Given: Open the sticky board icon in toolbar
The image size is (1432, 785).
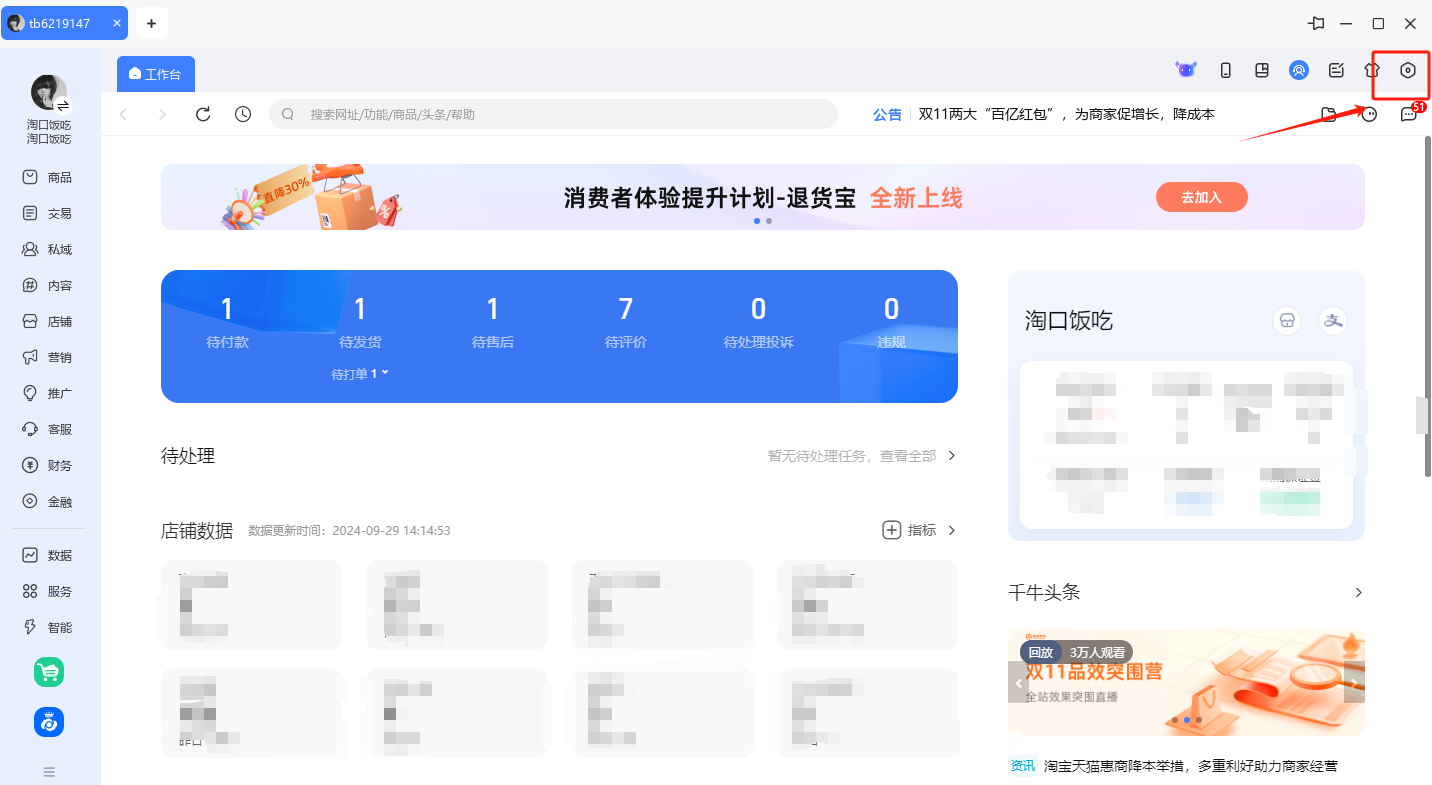Looking at the screenshot, I should tap(1262, 70).
